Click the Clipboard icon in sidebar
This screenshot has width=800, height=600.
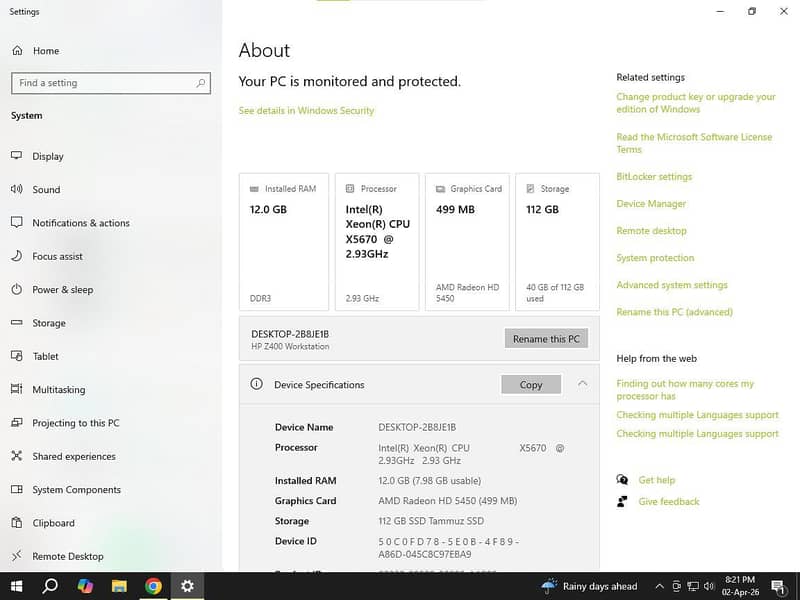16,522
